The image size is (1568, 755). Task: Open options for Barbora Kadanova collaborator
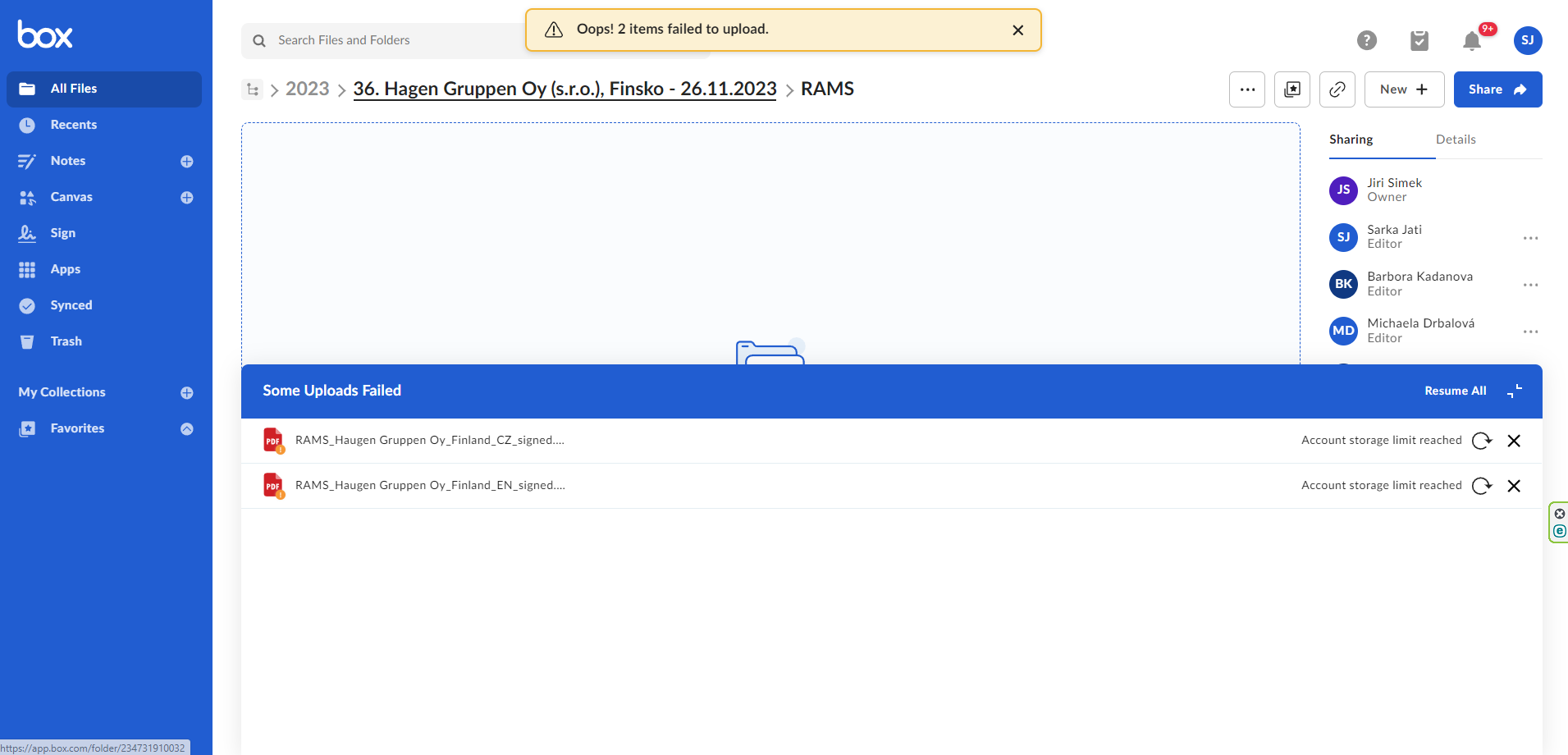(1531, 285)
